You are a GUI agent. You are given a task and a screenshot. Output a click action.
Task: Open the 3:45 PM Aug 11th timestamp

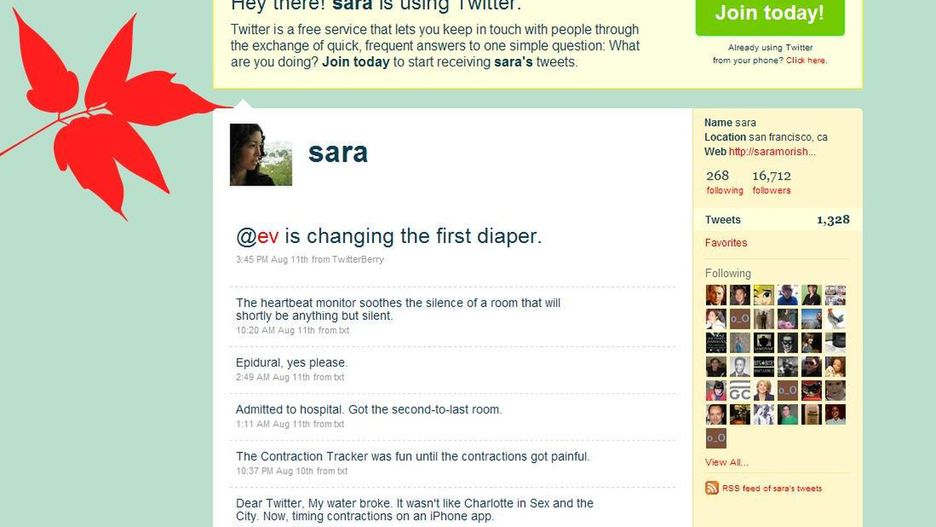272,260
